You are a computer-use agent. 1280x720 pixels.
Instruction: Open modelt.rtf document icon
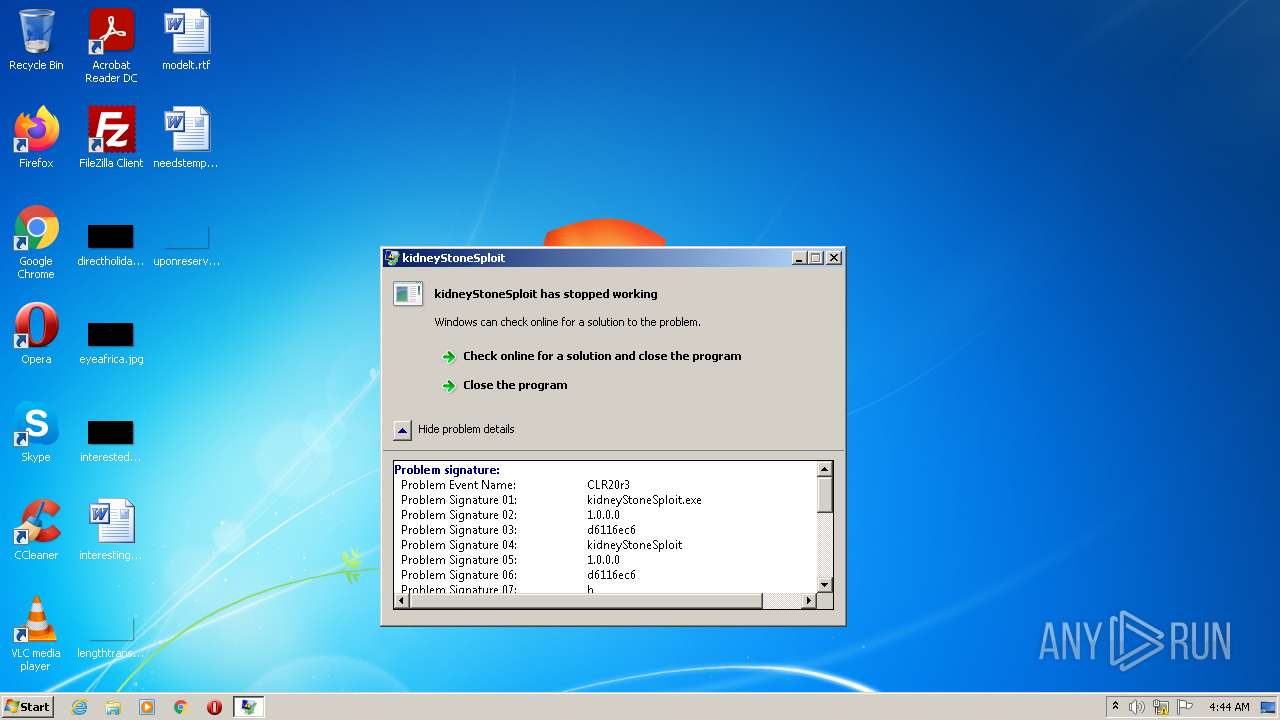[186, 40]
